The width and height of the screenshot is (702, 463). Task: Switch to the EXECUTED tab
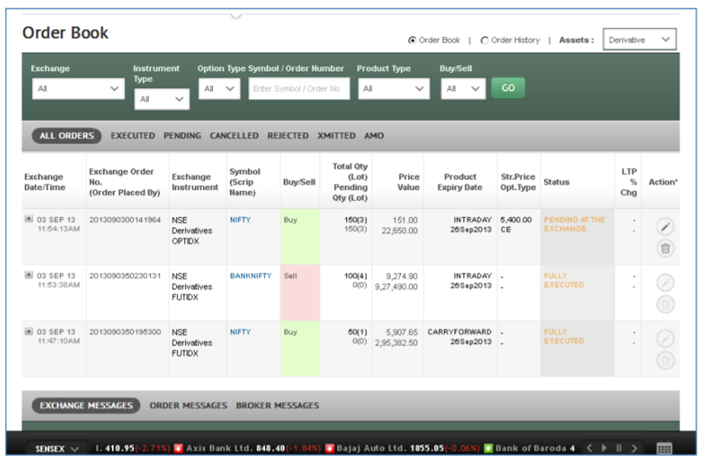(x=133, y=136)
